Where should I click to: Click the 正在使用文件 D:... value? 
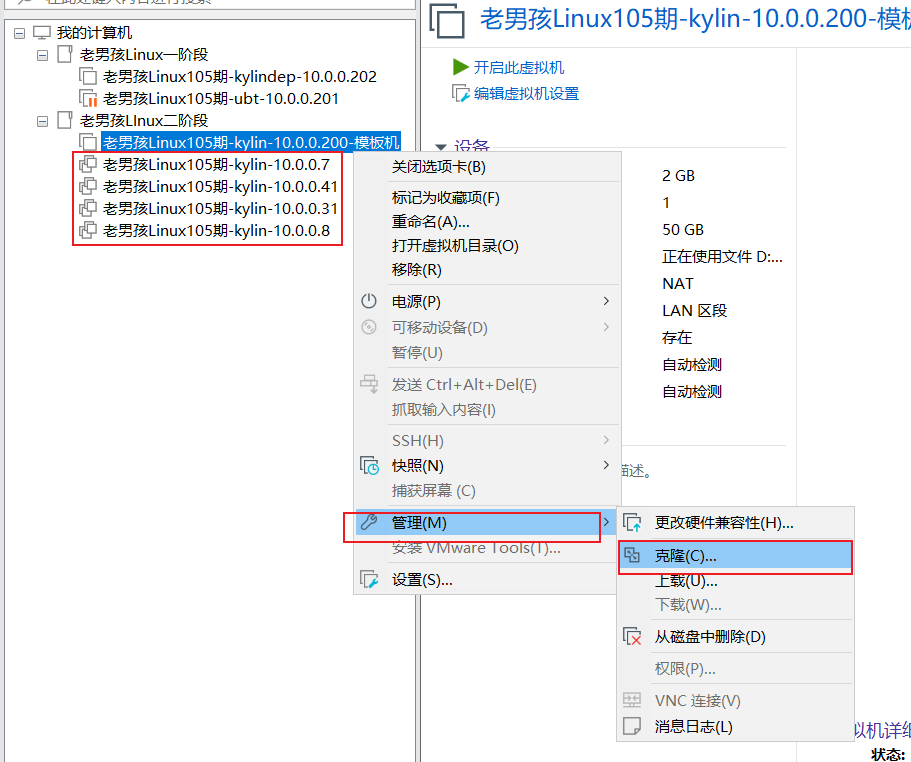[722, 257]
